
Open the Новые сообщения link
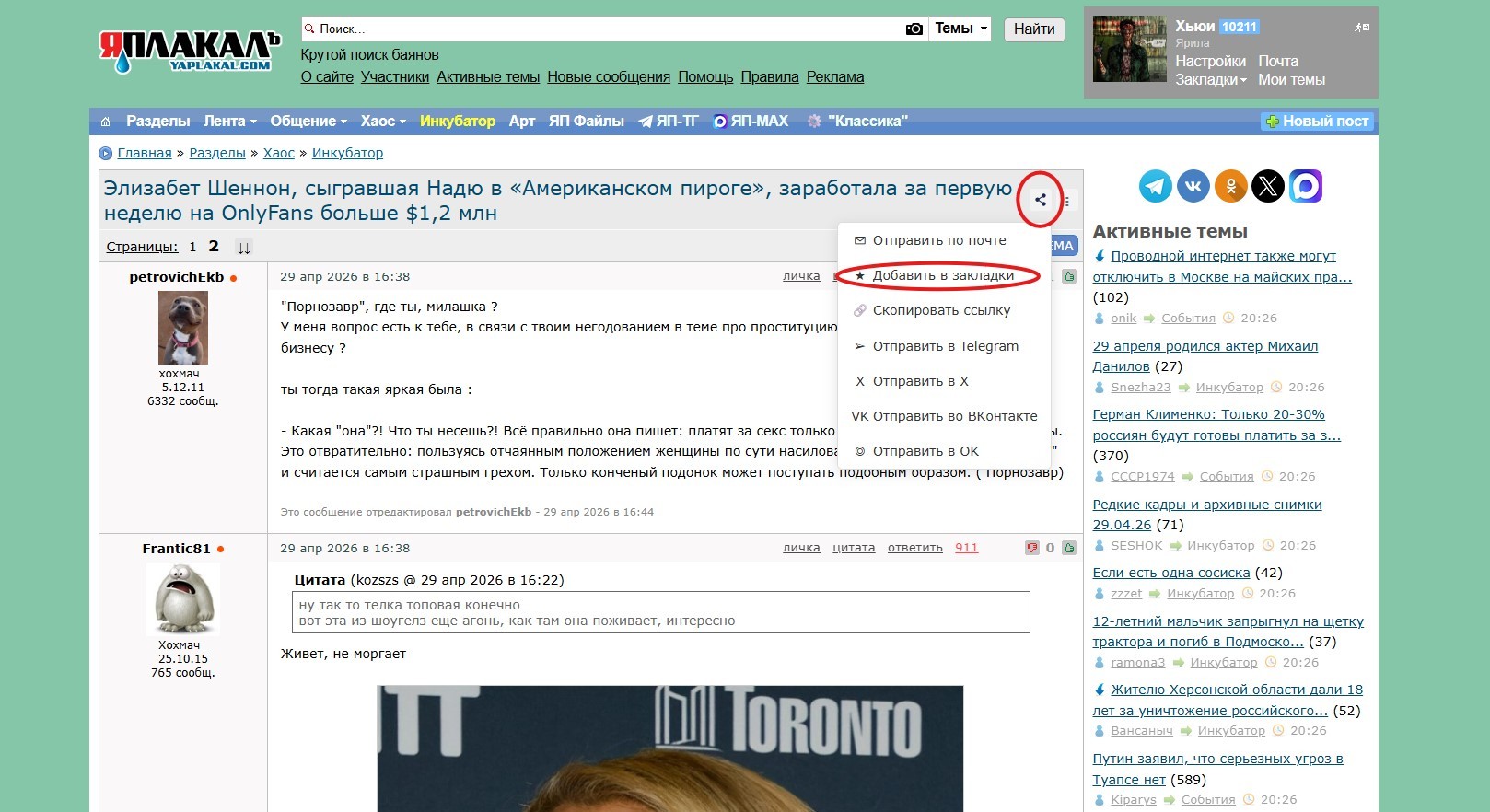coord(609,77)
